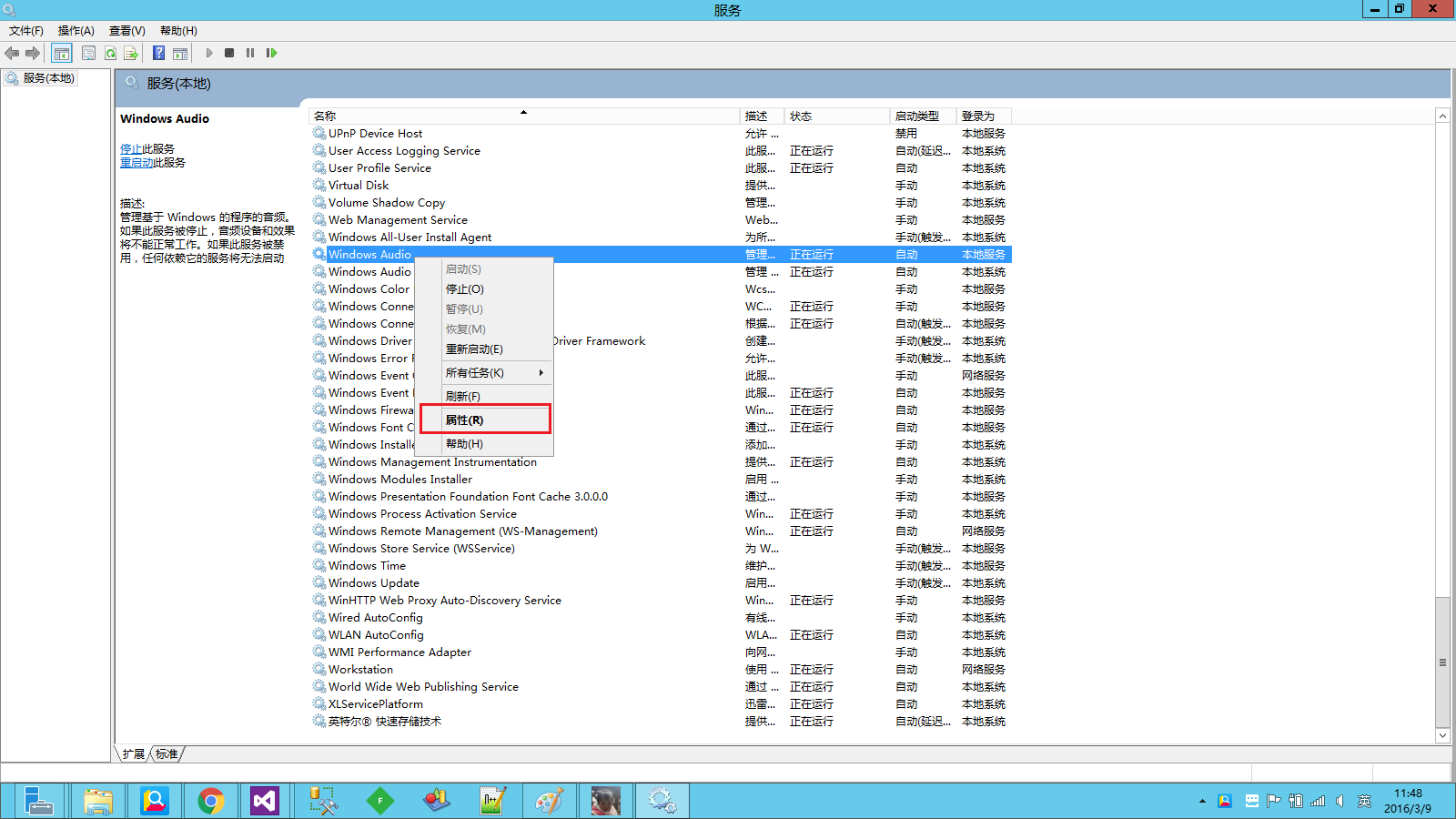The height and width of the screenshot is (819, 1456).
Task: Click the Refresh toolbar icon
Action: pos(110,53)
